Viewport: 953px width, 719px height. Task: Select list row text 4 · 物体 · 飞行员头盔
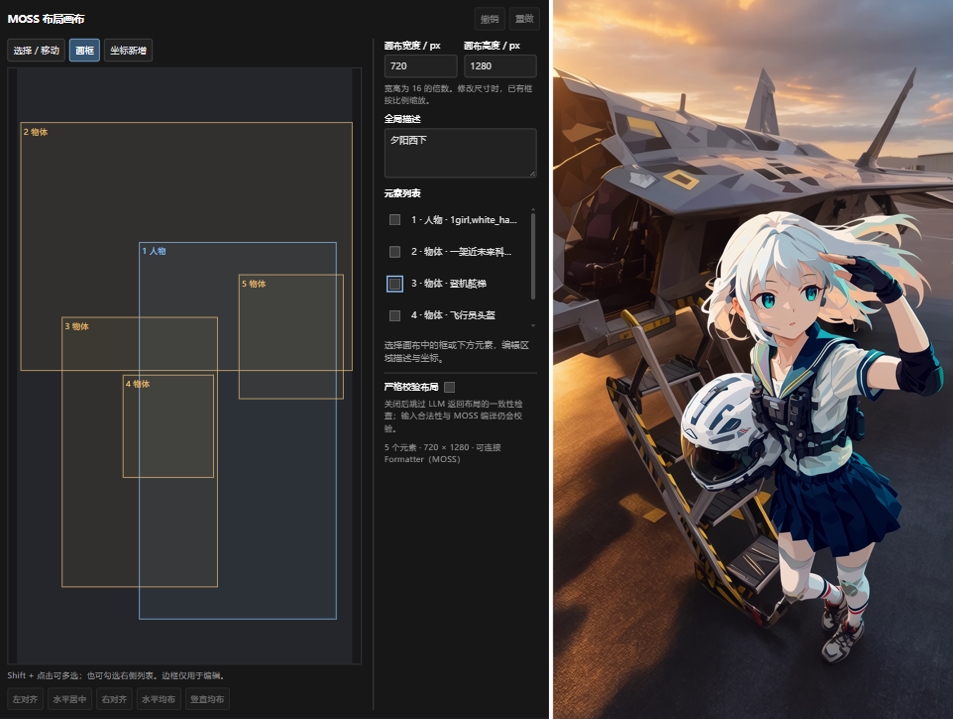click(453, 315)
